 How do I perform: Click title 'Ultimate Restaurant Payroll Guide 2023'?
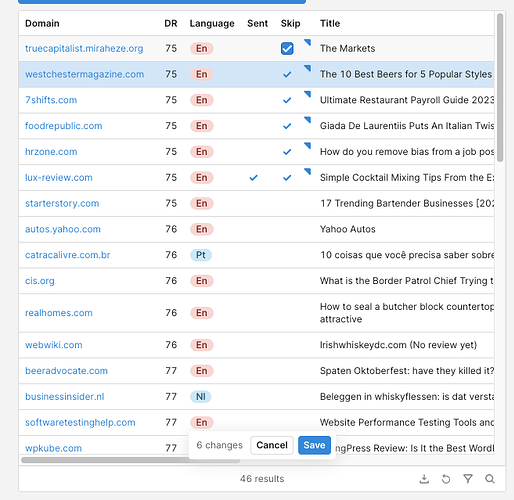[x=407, y=100]
